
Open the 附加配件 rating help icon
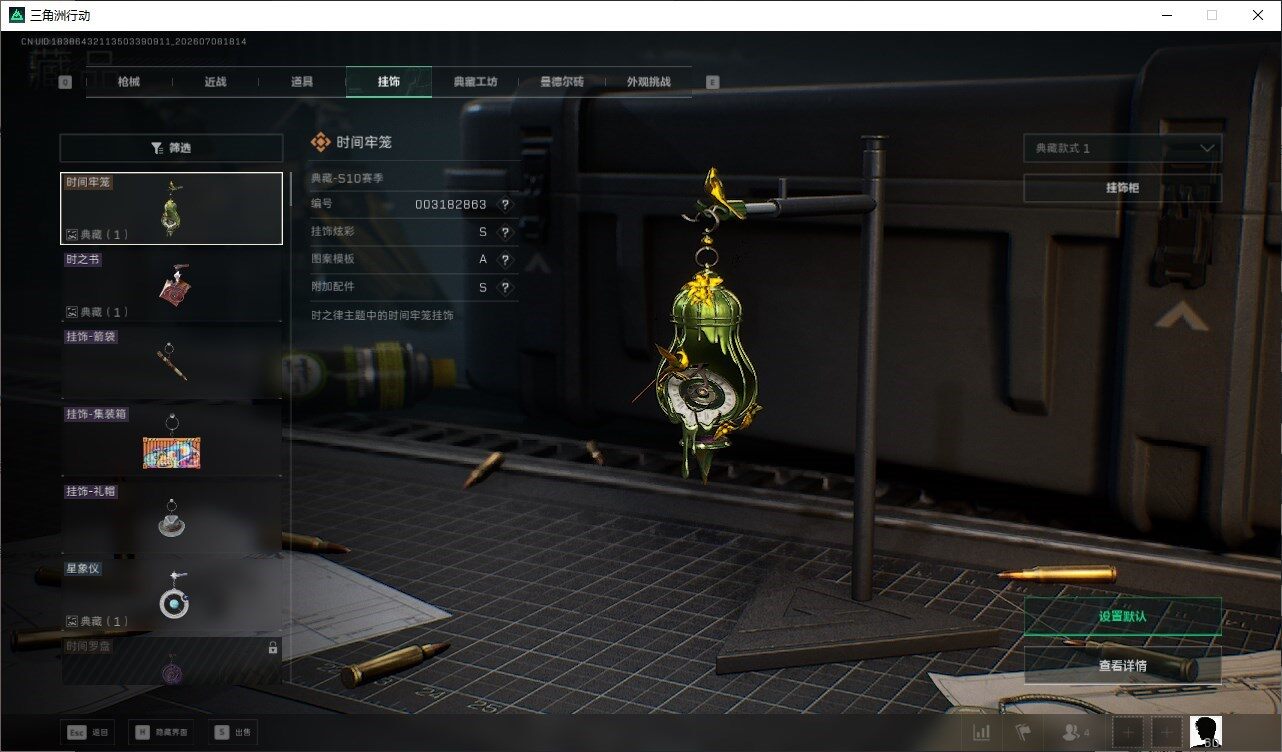pyautogui.click(x=505, y=288)
